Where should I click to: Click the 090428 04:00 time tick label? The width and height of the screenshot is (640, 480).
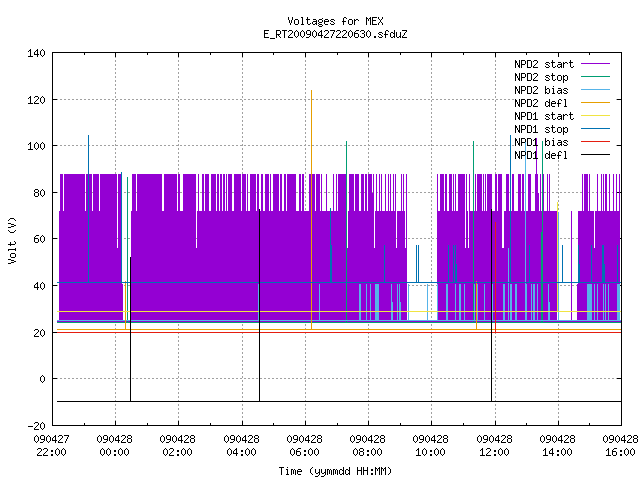242,446
